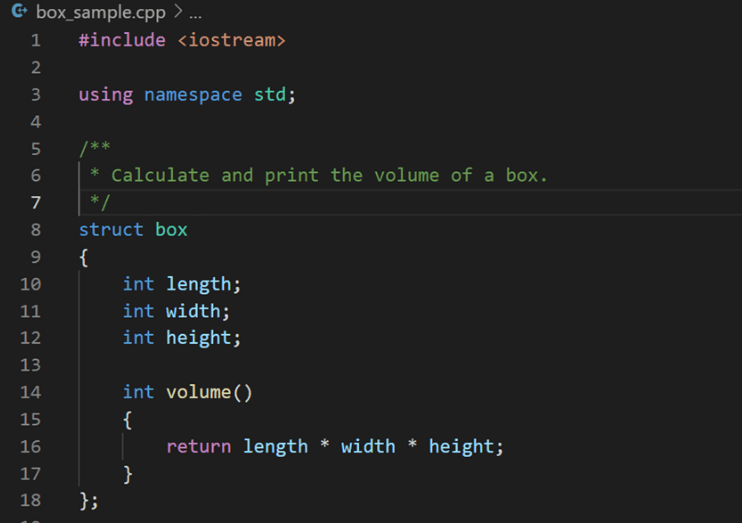Screen dimensions: 742x523
Task: Click line number 14 in gutter
Action: pos(31,392)
